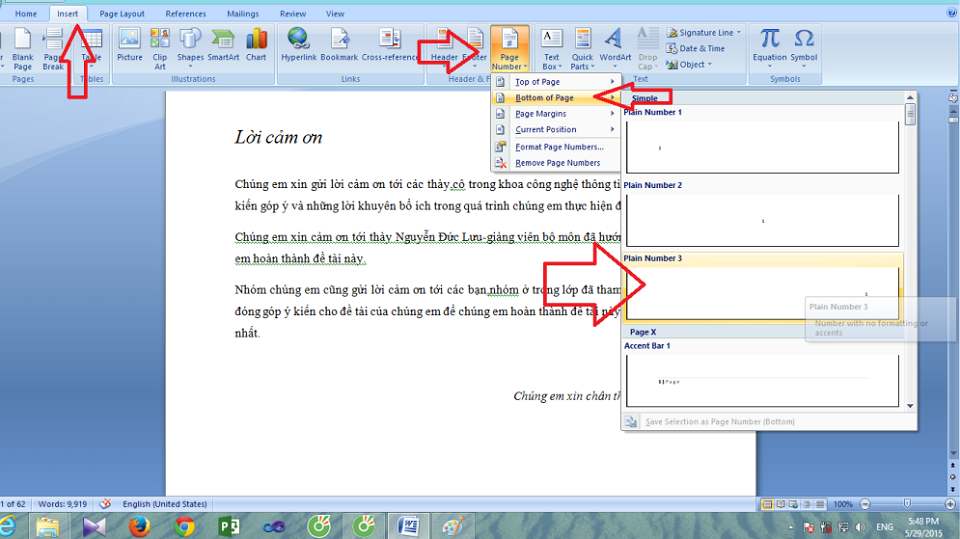Open the Shapes gallery
The width and height of the screenshot is (960, 539).
tap(190, 48)
